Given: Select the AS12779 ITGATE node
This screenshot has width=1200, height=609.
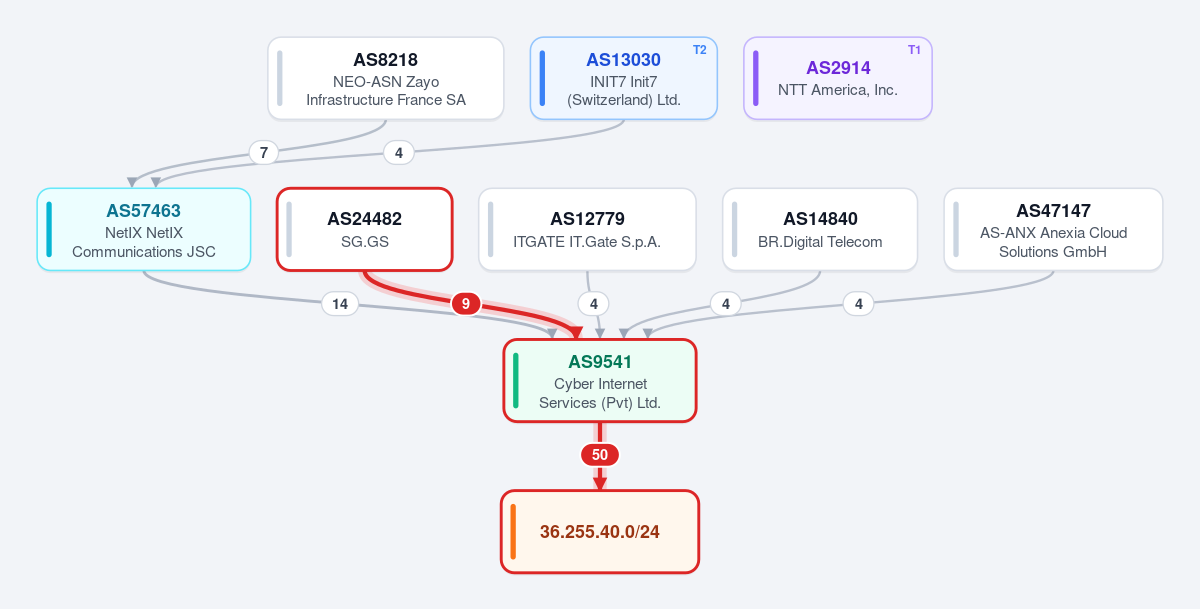Looking at the screenshot, I should (587, 229).
